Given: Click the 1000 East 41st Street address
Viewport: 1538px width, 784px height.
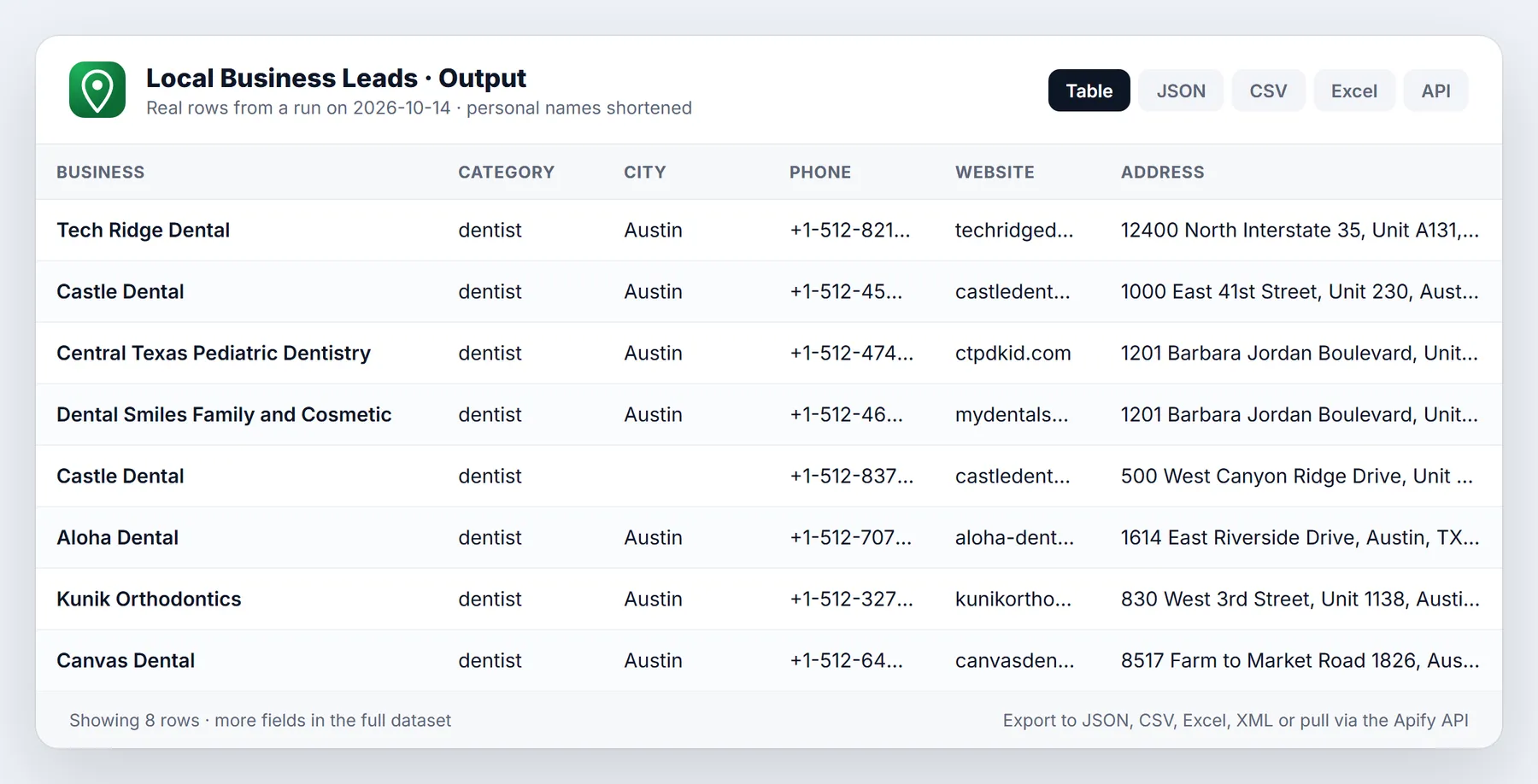Looking at the screenshot, I should pos(1300,292).
